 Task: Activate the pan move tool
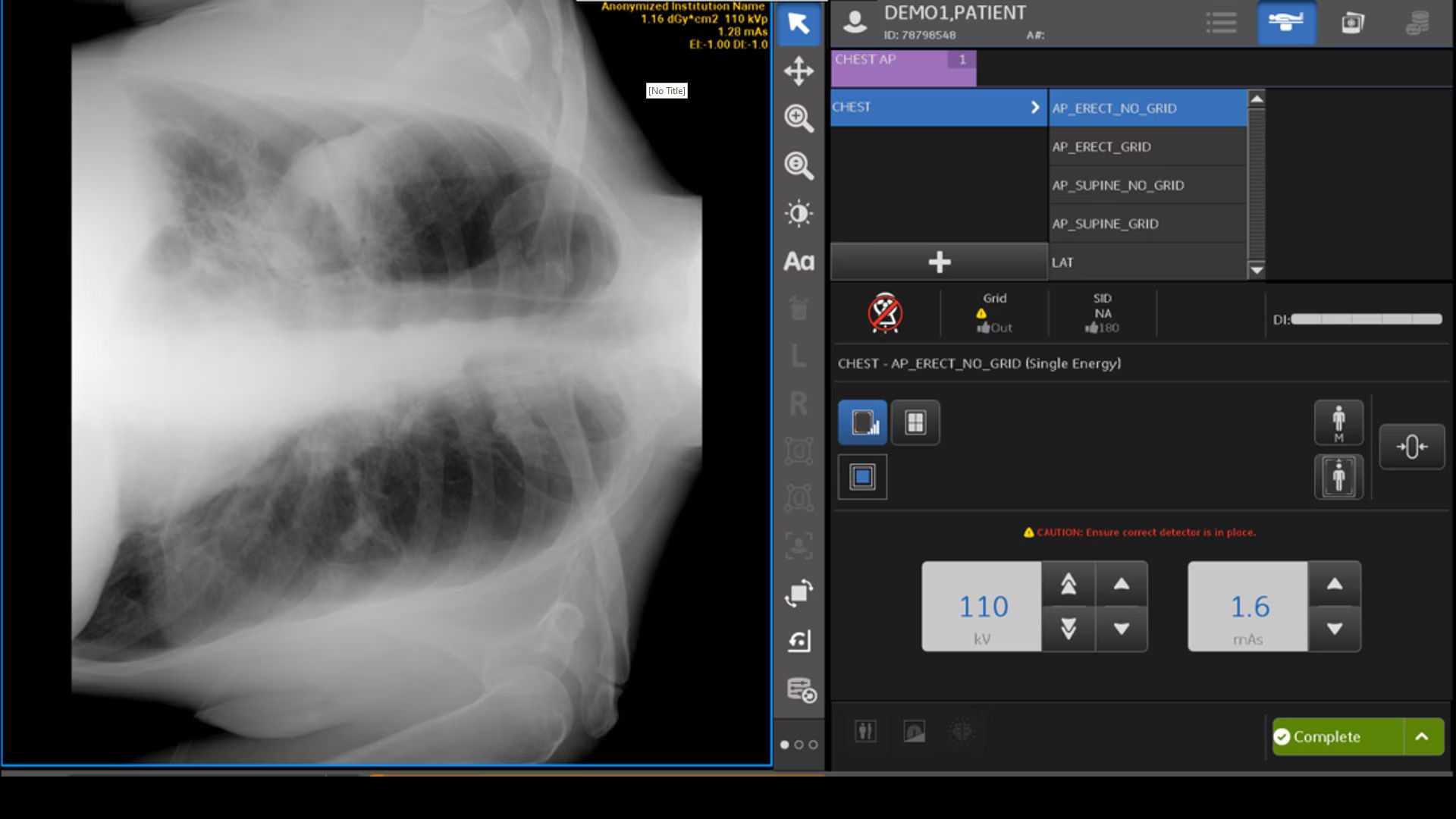(x=799, y=71)
